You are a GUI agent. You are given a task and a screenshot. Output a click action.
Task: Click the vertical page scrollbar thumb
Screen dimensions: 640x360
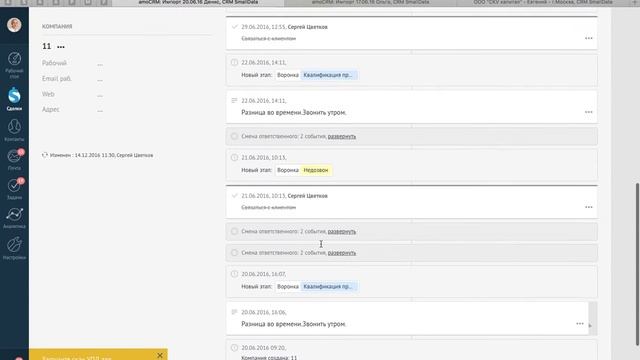pos(638,263)
